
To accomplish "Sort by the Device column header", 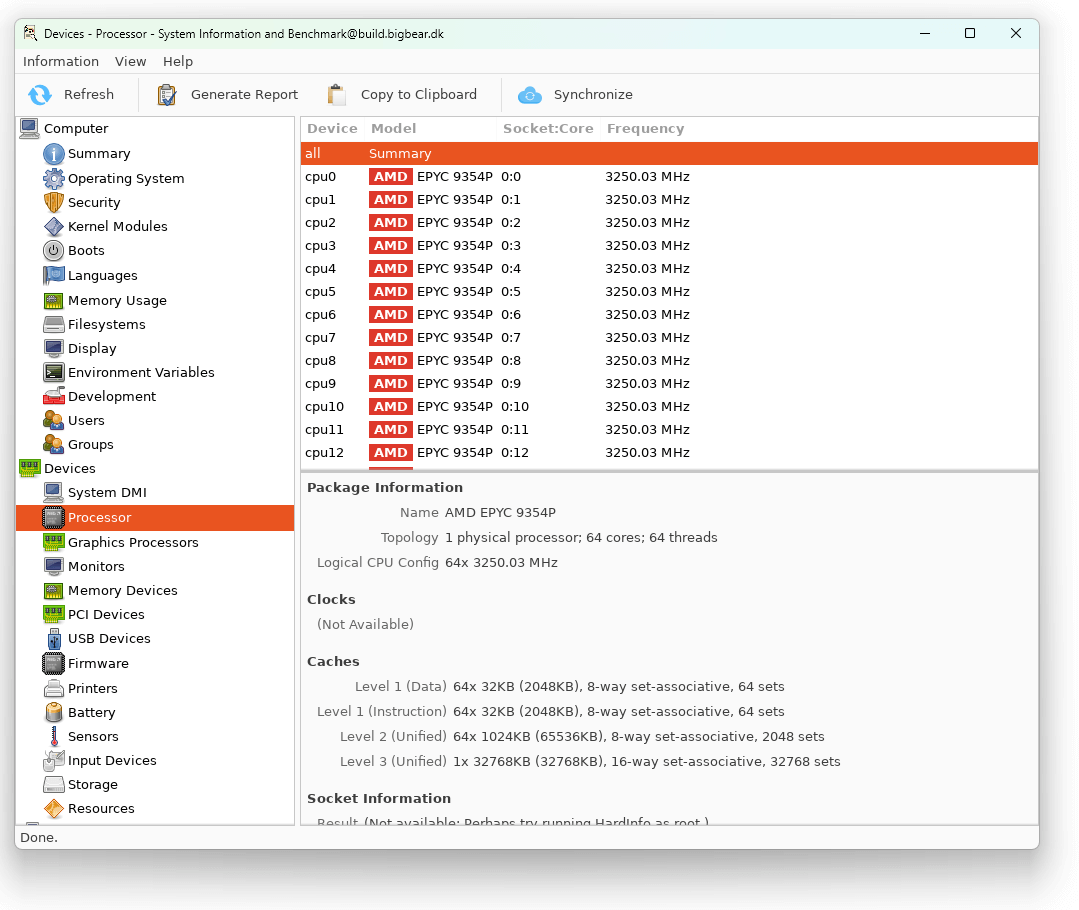I will click(332, 129).
